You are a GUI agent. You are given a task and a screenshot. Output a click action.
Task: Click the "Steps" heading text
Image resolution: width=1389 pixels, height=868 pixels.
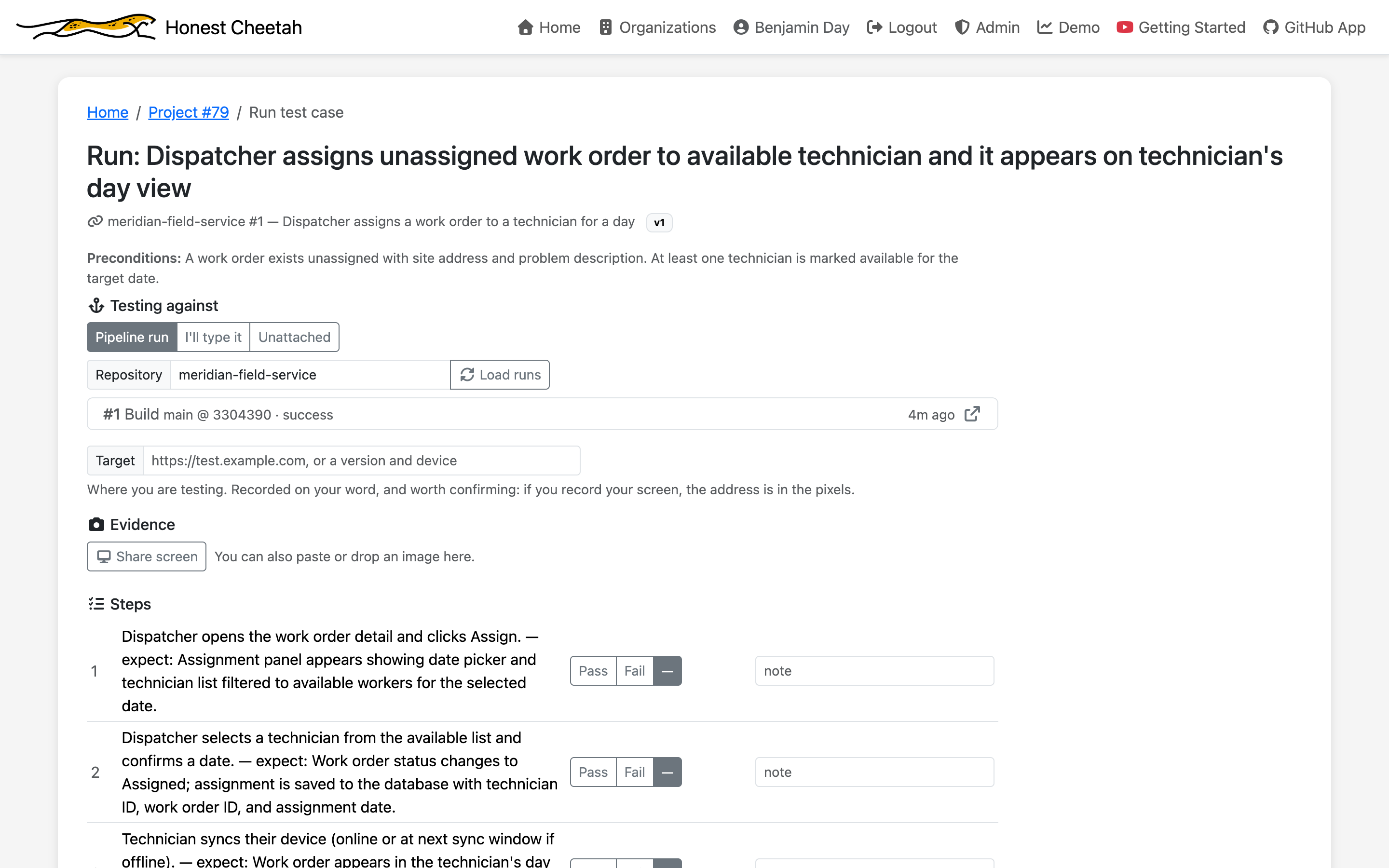[130, 604]
